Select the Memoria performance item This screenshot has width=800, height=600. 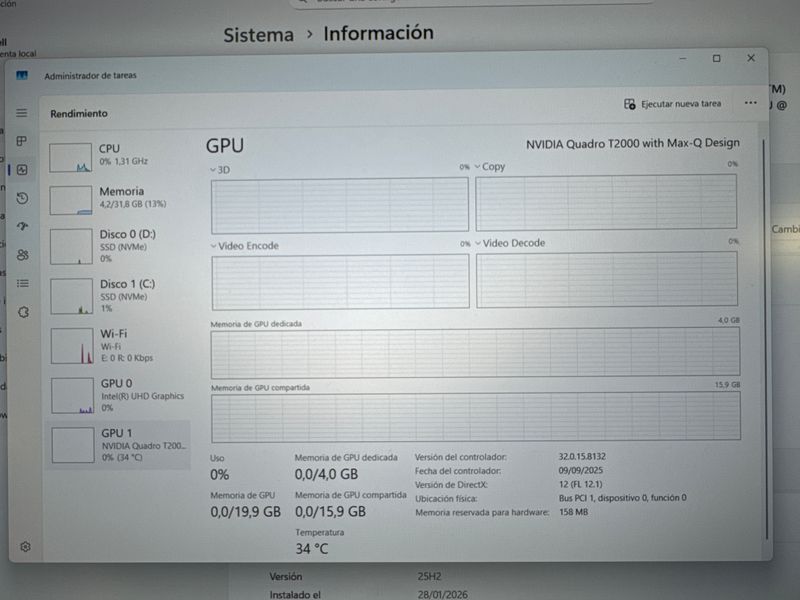tap(118, 199)
